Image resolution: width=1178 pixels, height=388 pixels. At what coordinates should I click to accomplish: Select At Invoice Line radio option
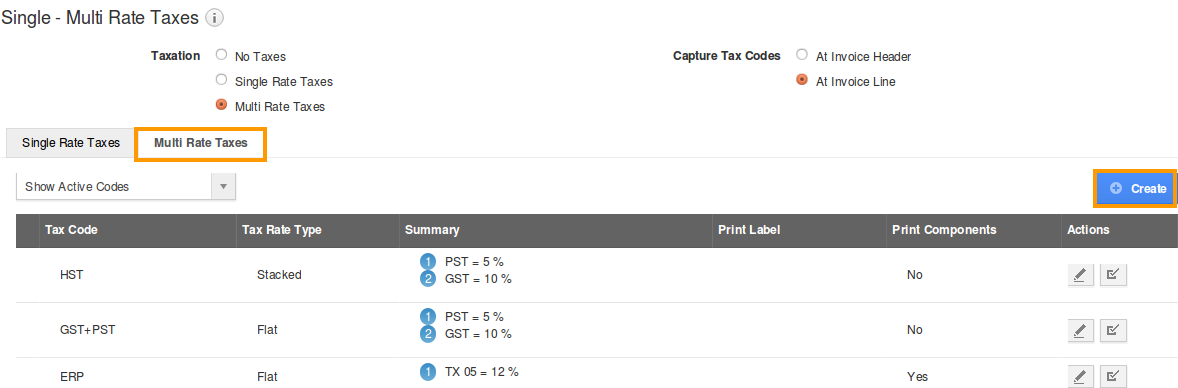pyautogui.click(x=802, y=80)
